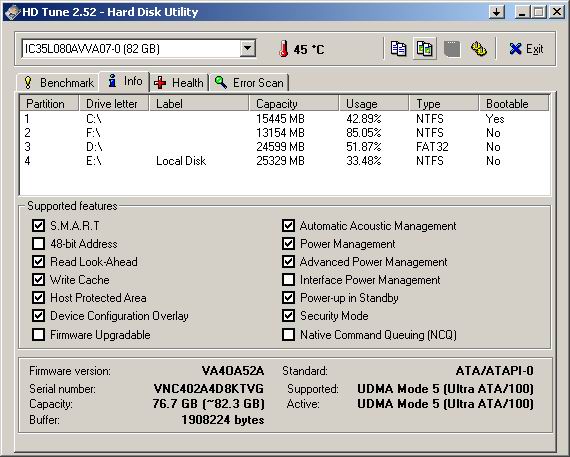570x457 pixels.
Task: Toggle the Read Look-Ahead checkbox
Action: click(38, 261)
